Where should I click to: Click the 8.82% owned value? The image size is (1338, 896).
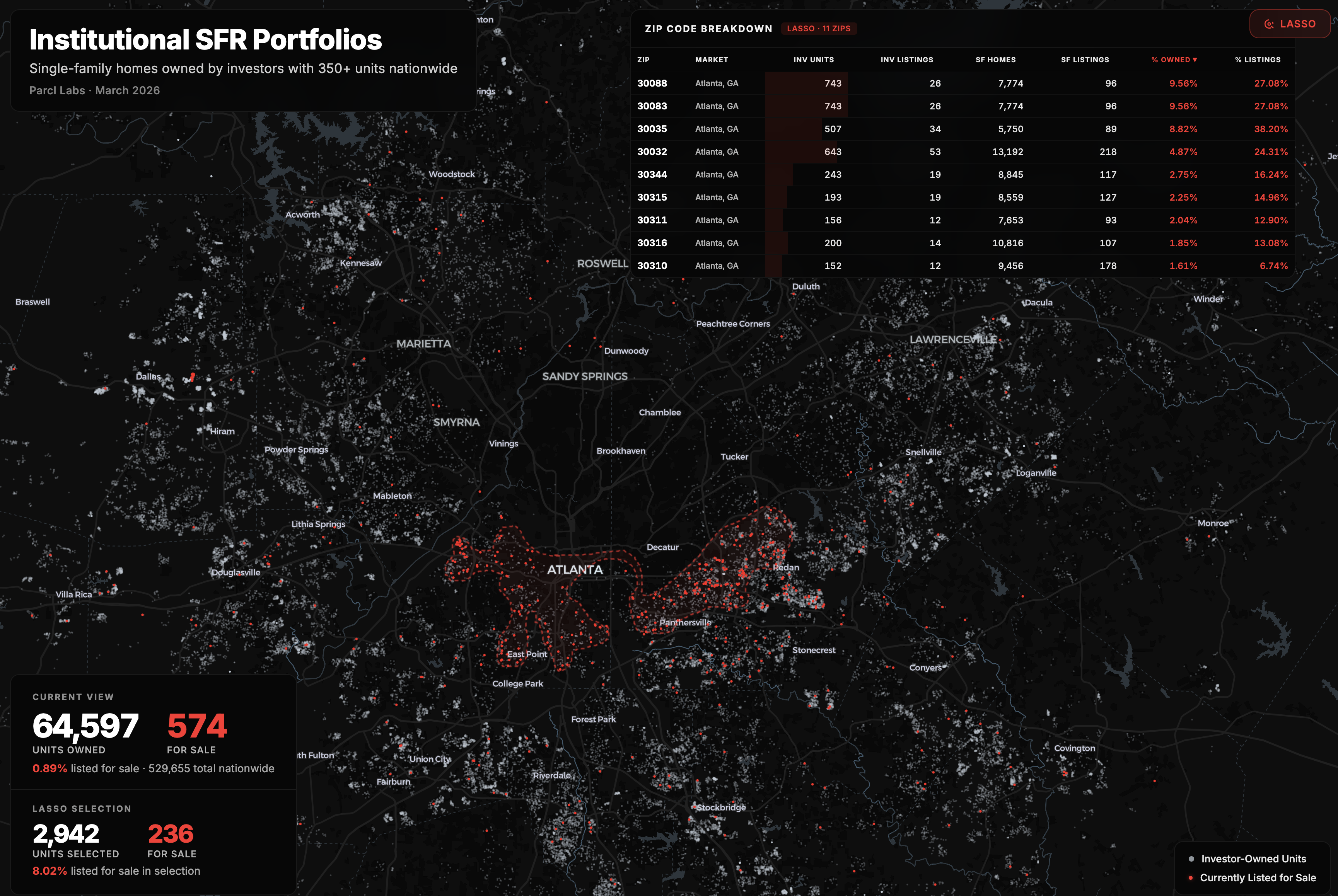[1183, 129]
